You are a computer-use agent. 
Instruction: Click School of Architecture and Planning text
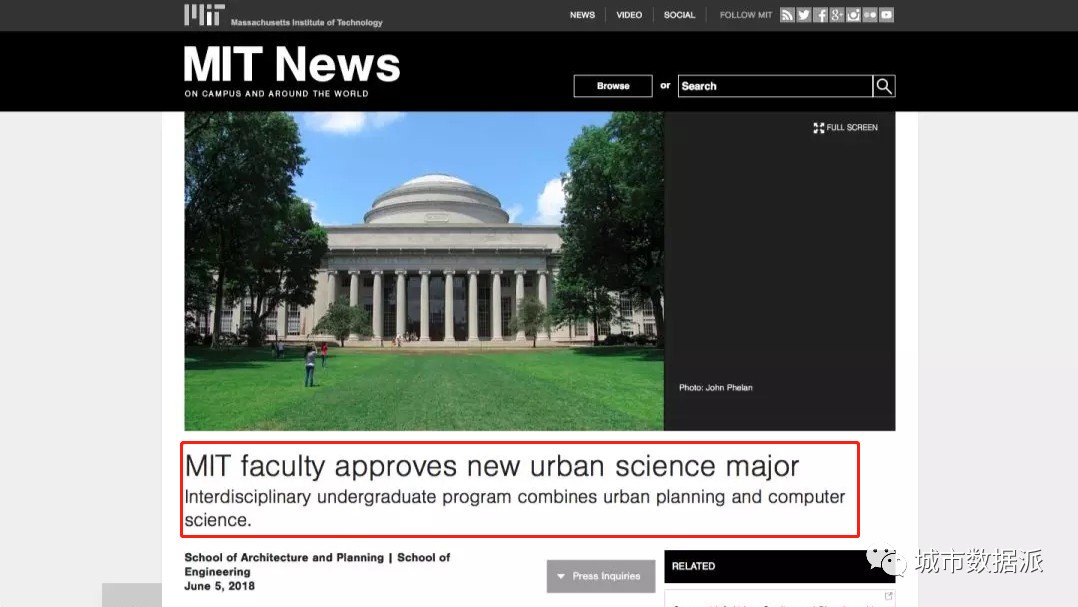tap(284, 558)
